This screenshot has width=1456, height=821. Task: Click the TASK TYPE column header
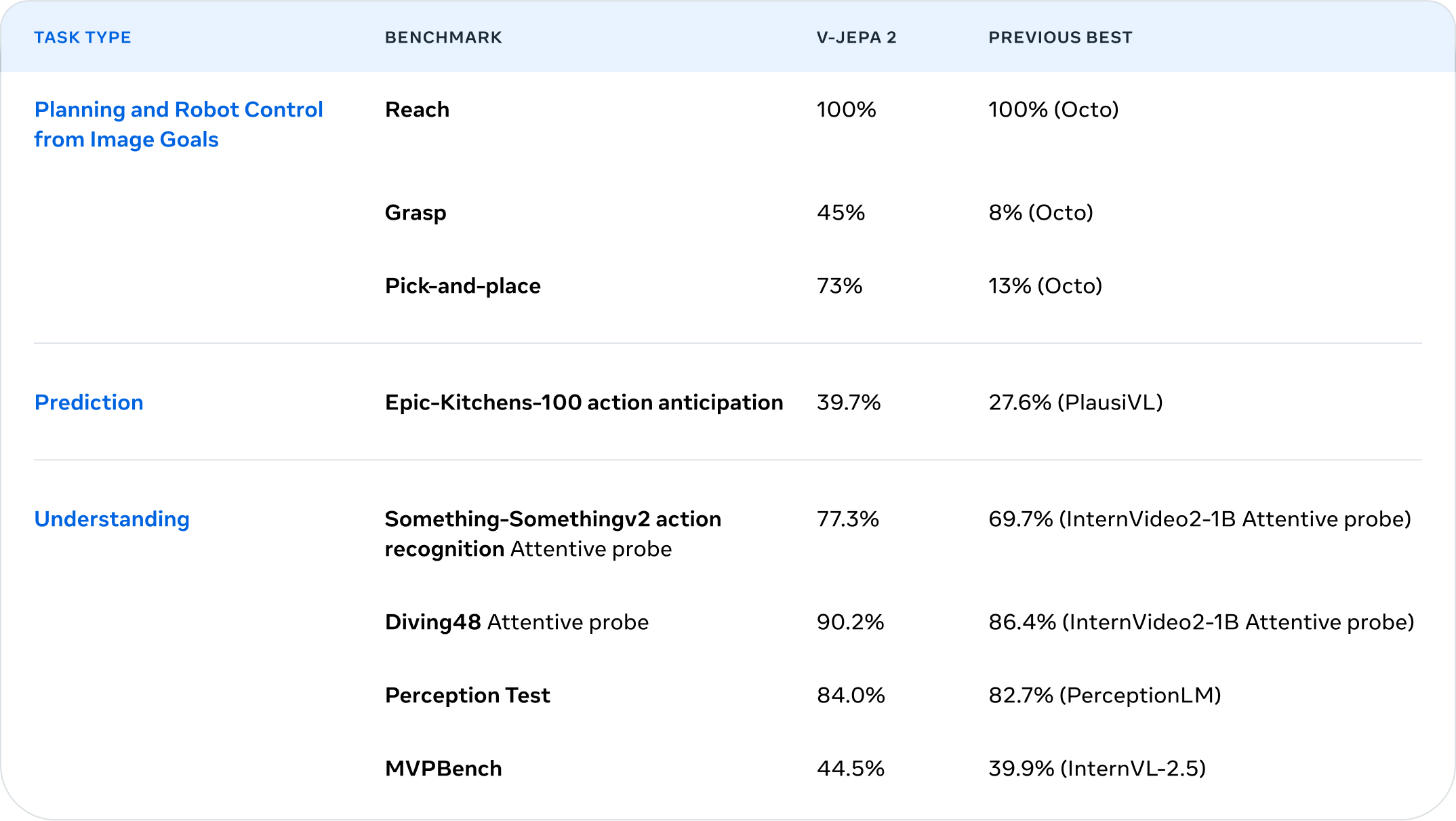[83, 37]
